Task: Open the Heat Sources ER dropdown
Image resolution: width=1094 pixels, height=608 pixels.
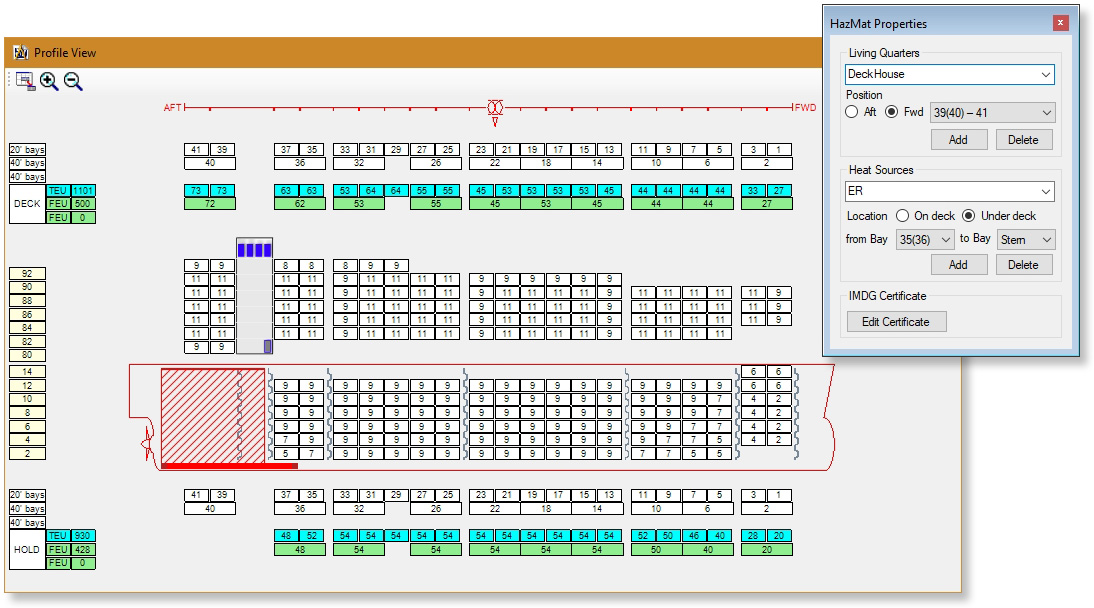Action: coord(950,191)
